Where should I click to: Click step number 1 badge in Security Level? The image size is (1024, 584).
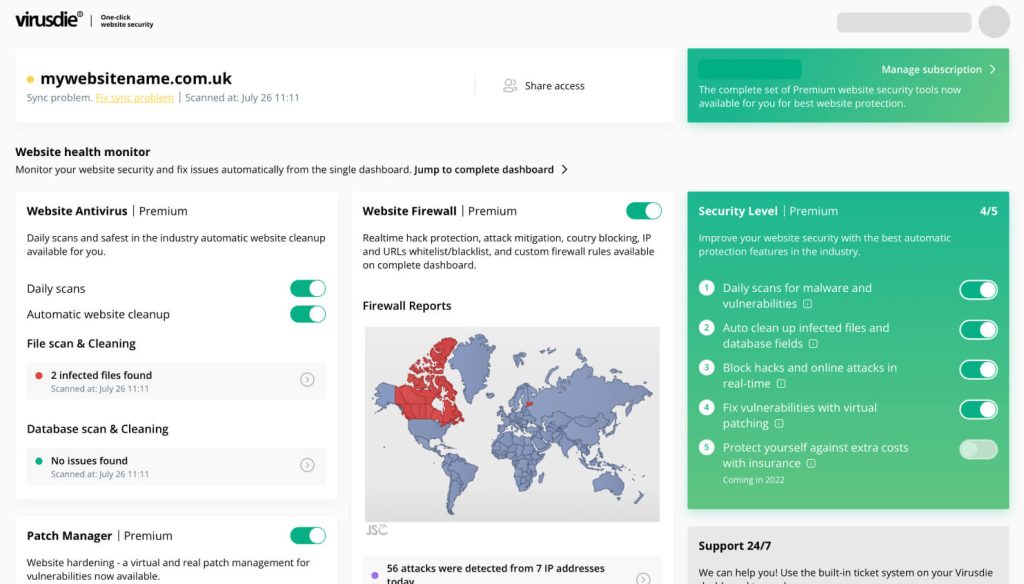point(706,287)
